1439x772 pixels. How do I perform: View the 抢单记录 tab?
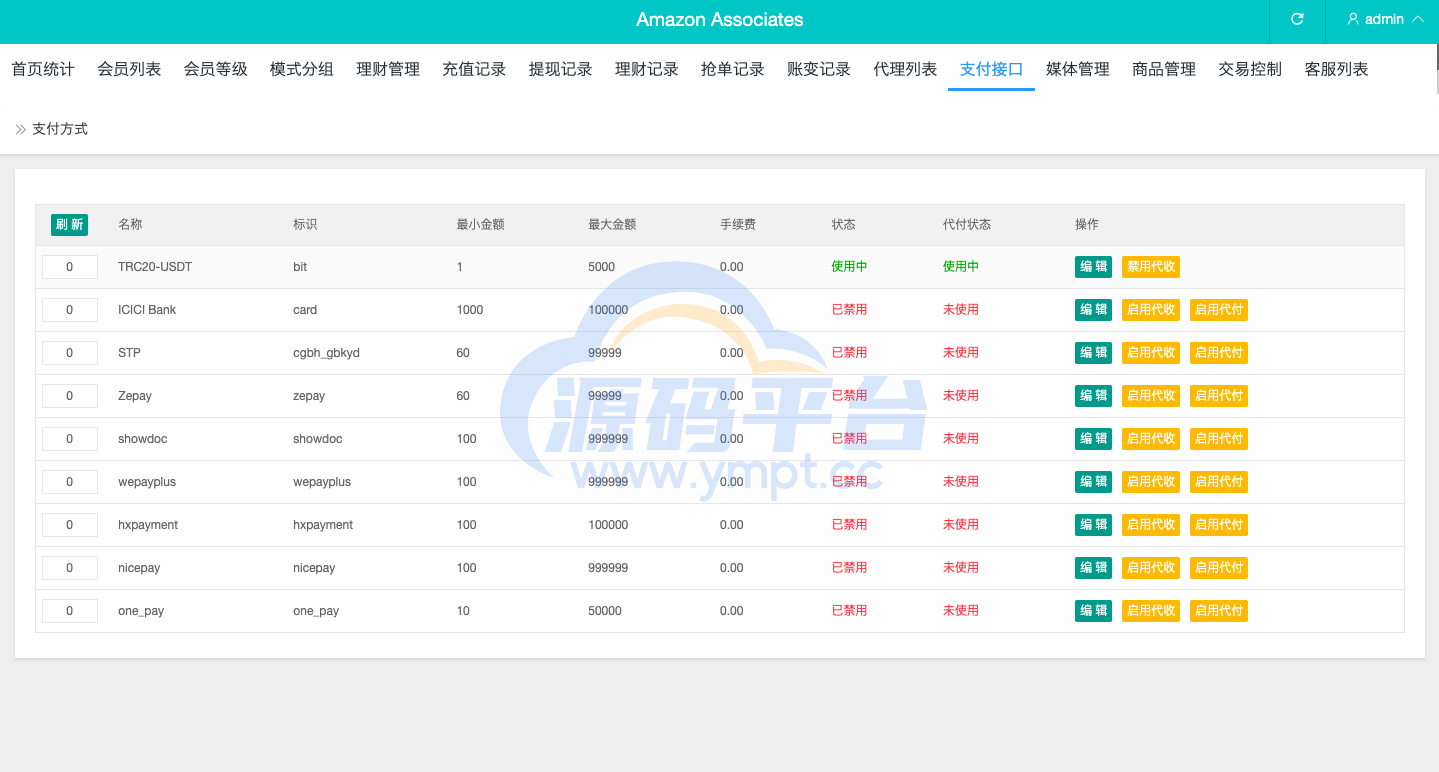[732, 69]
